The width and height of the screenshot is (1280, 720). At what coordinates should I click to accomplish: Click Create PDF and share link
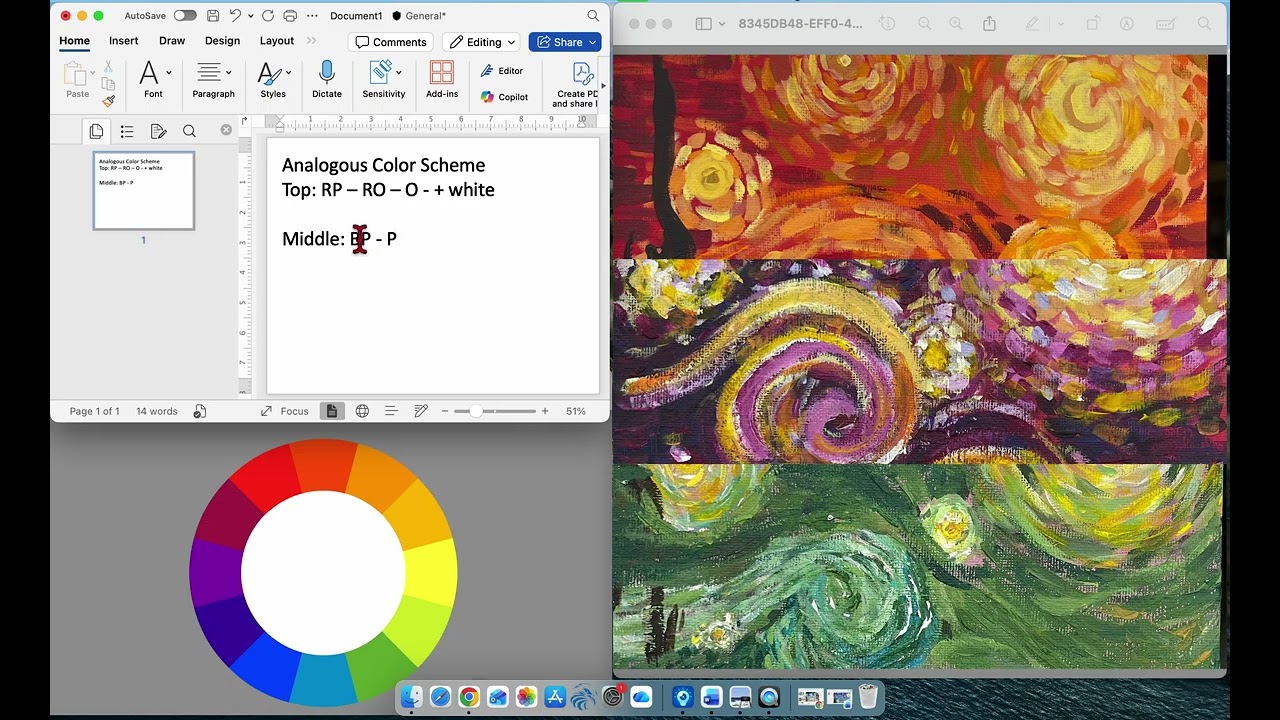click(x=577, y=85)
